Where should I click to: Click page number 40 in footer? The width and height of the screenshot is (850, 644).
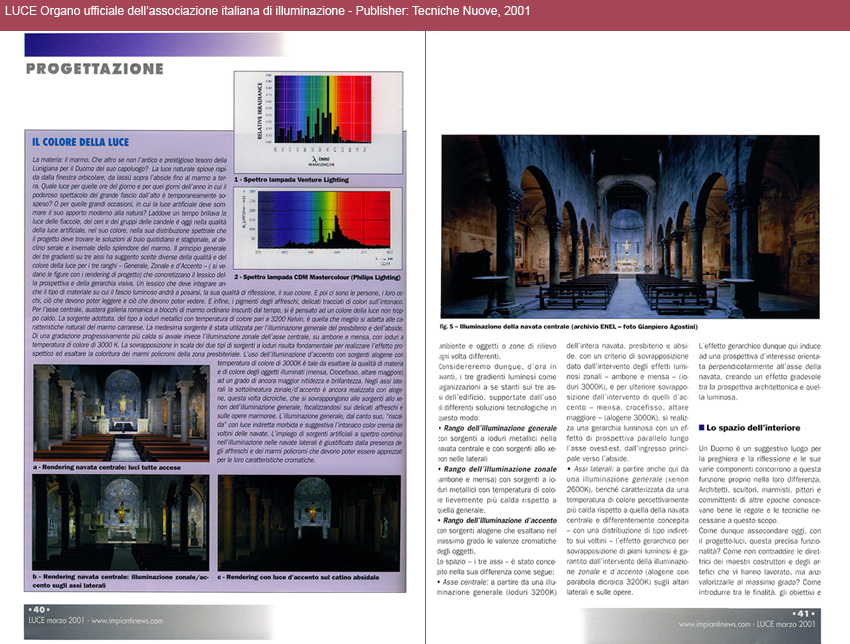coord(38,610)
